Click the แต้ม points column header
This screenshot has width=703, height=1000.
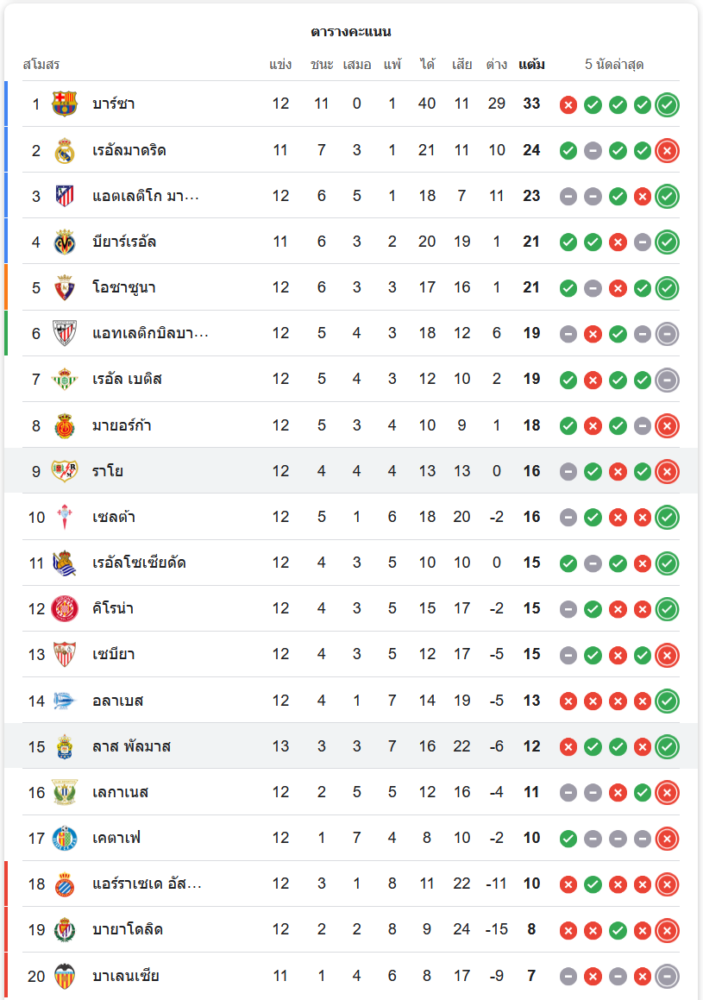[x=531, y=64]
